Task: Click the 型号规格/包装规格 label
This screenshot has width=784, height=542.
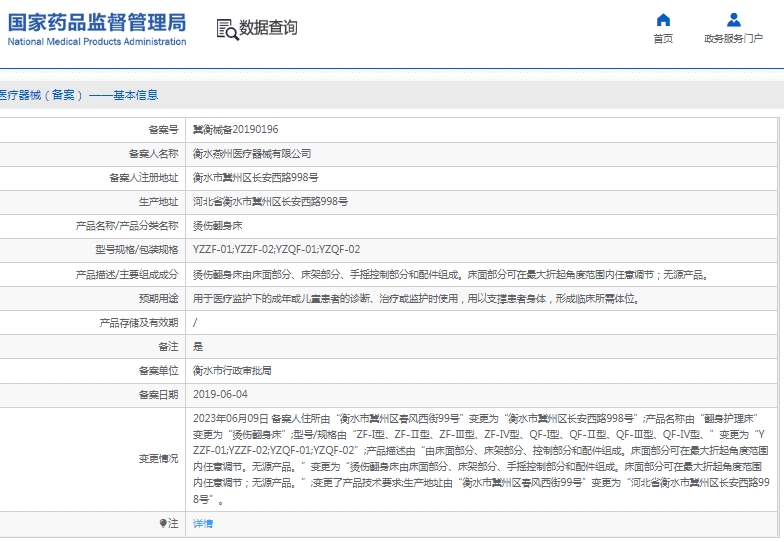Action: (x=136, y=250)
